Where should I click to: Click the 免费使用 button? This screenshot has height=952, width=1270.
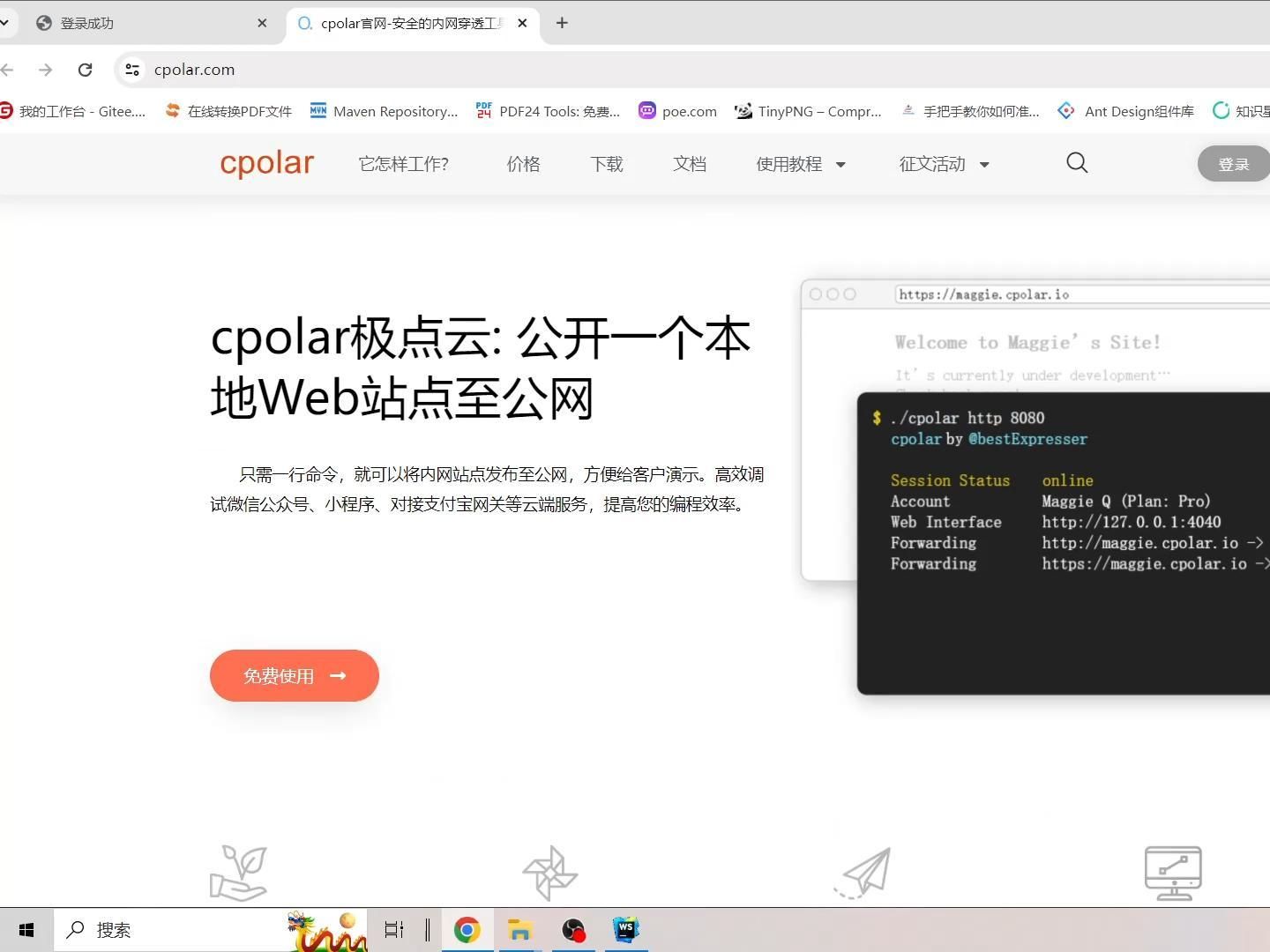tap(295, 676)
